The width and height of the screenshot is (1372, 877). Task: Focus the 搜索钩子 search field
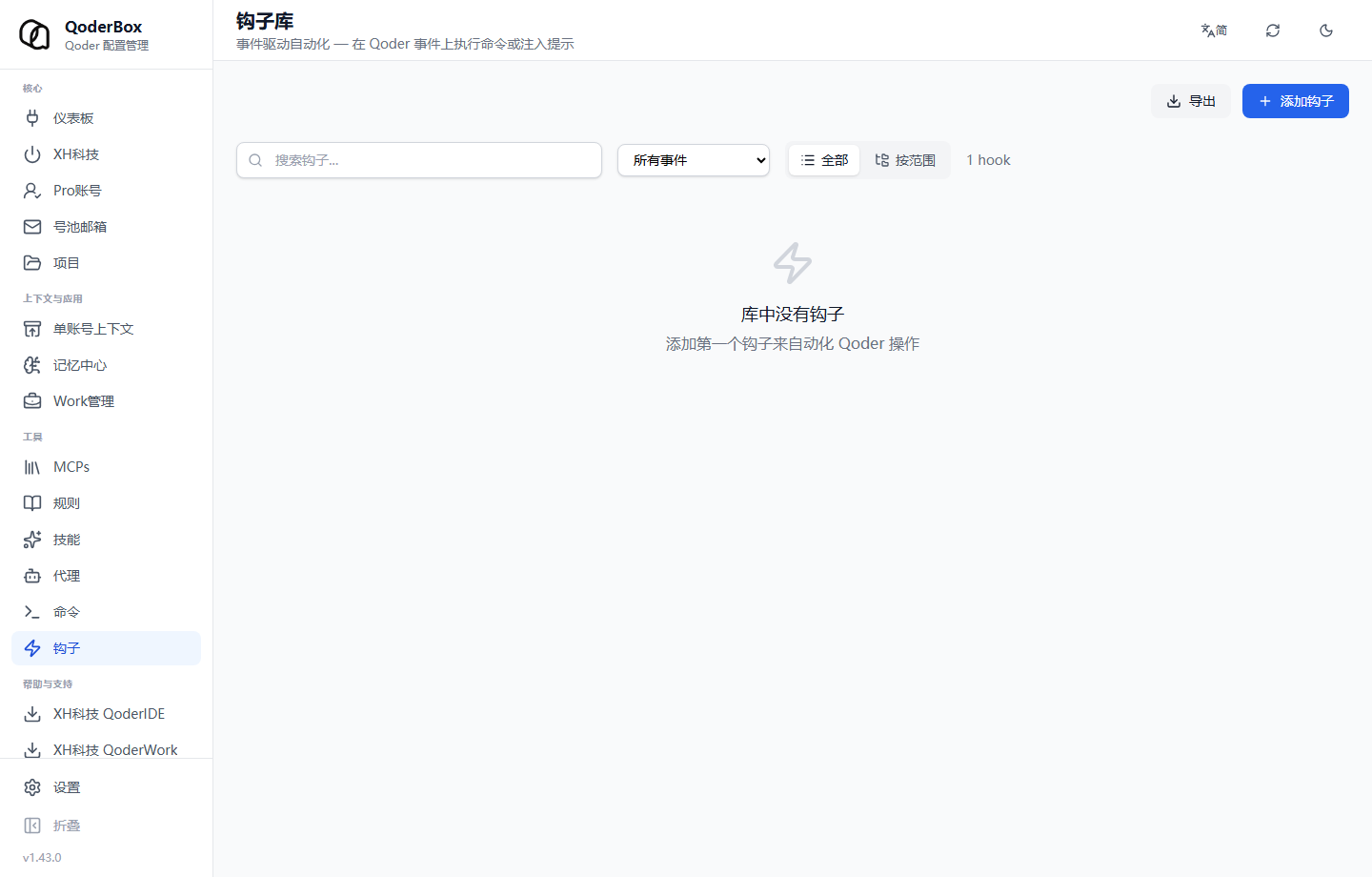tap(419, 160)
